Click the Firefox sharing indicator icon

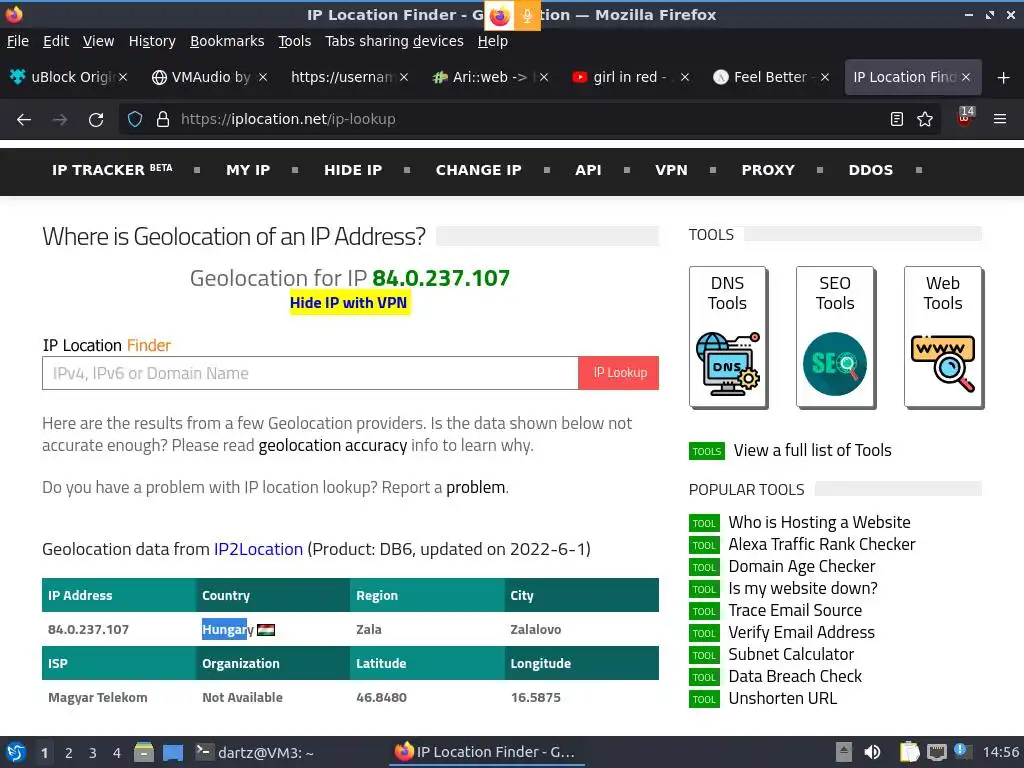coord(499,16)
